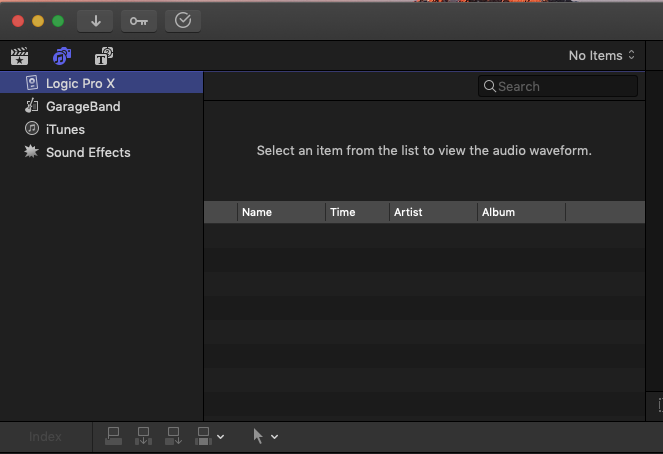Screen dimensions: 663x454
Task: Sort list by Name column
Action: [281, 212]
